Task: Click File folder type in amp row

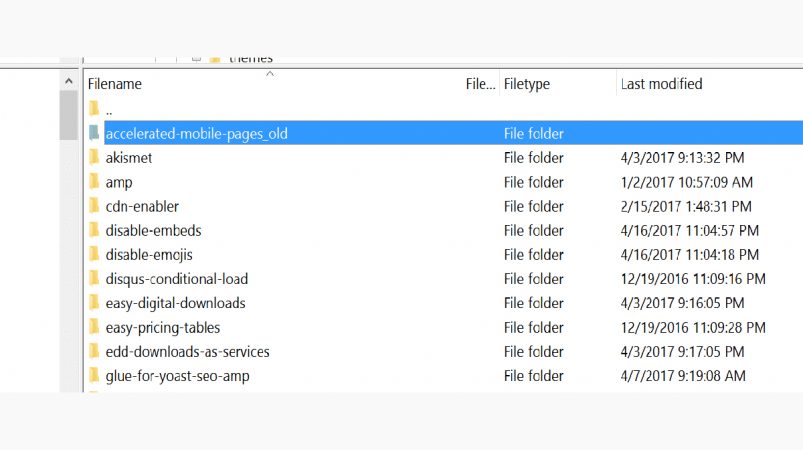Action: (534, 182)
